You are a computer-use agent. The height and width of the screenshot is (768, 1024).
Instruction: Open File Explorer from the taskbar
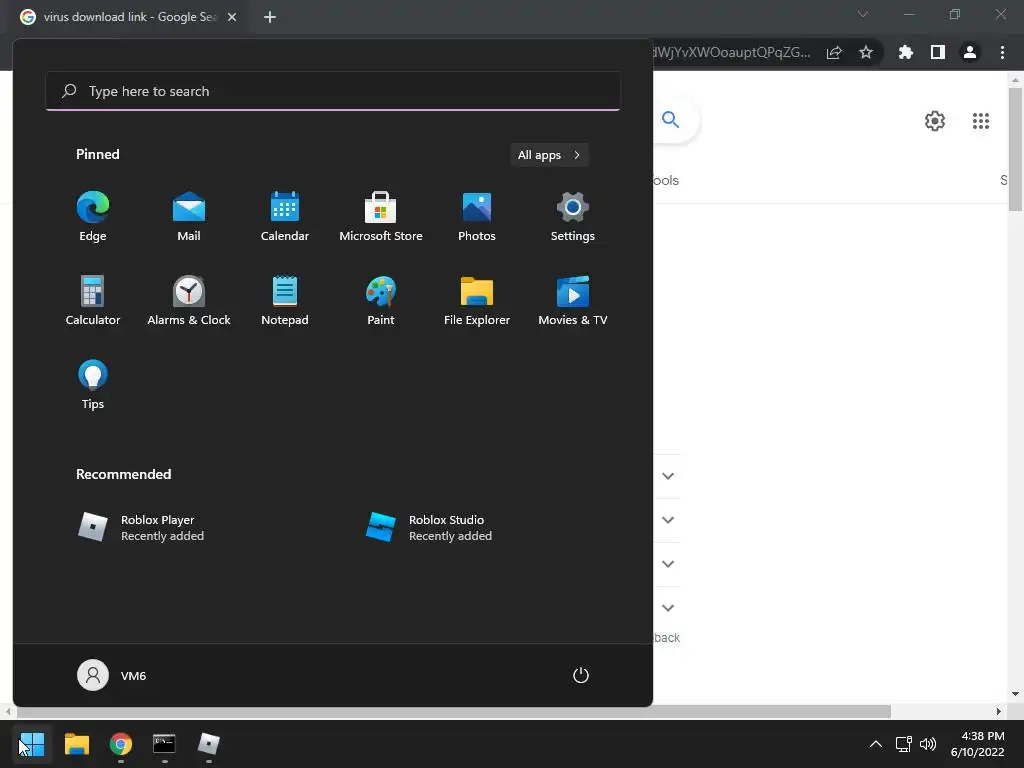76,744
